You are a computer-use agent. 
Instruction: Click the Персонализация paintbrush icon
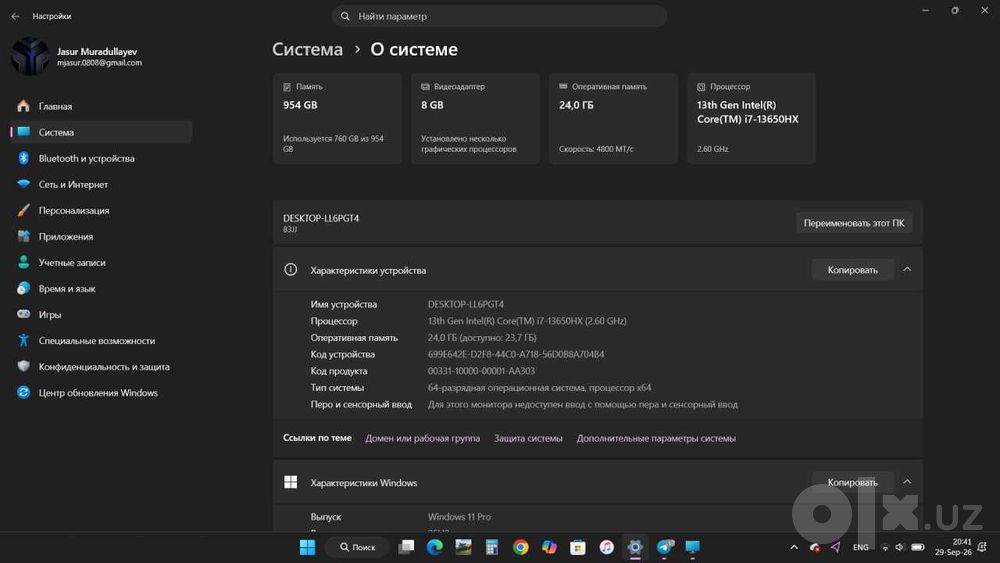tap(24, 210)
